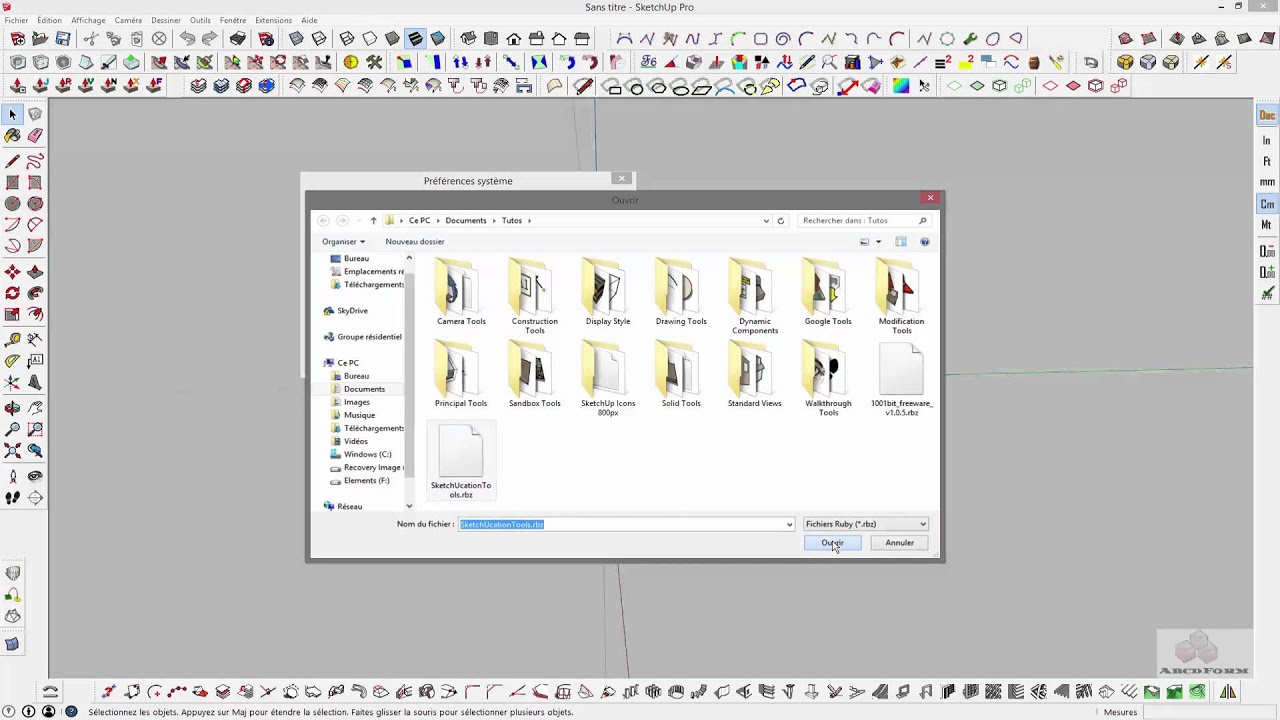This screenshot has height=720, width=1280.
Task: Choose the Rotate tool
Action: (13, 293)
